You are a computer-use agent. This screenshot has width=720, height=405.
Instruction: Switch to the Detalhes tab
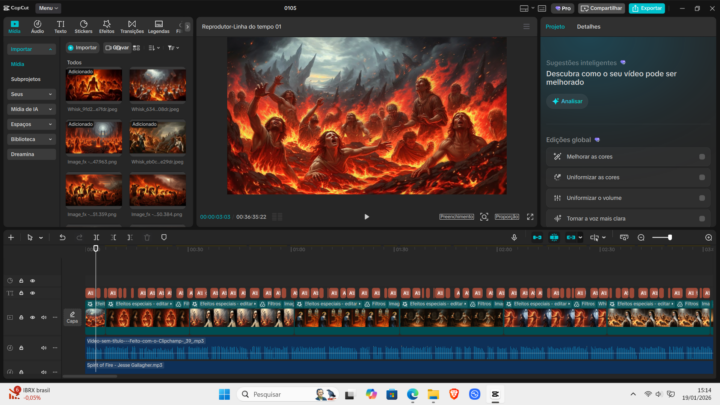coord(588,27)
